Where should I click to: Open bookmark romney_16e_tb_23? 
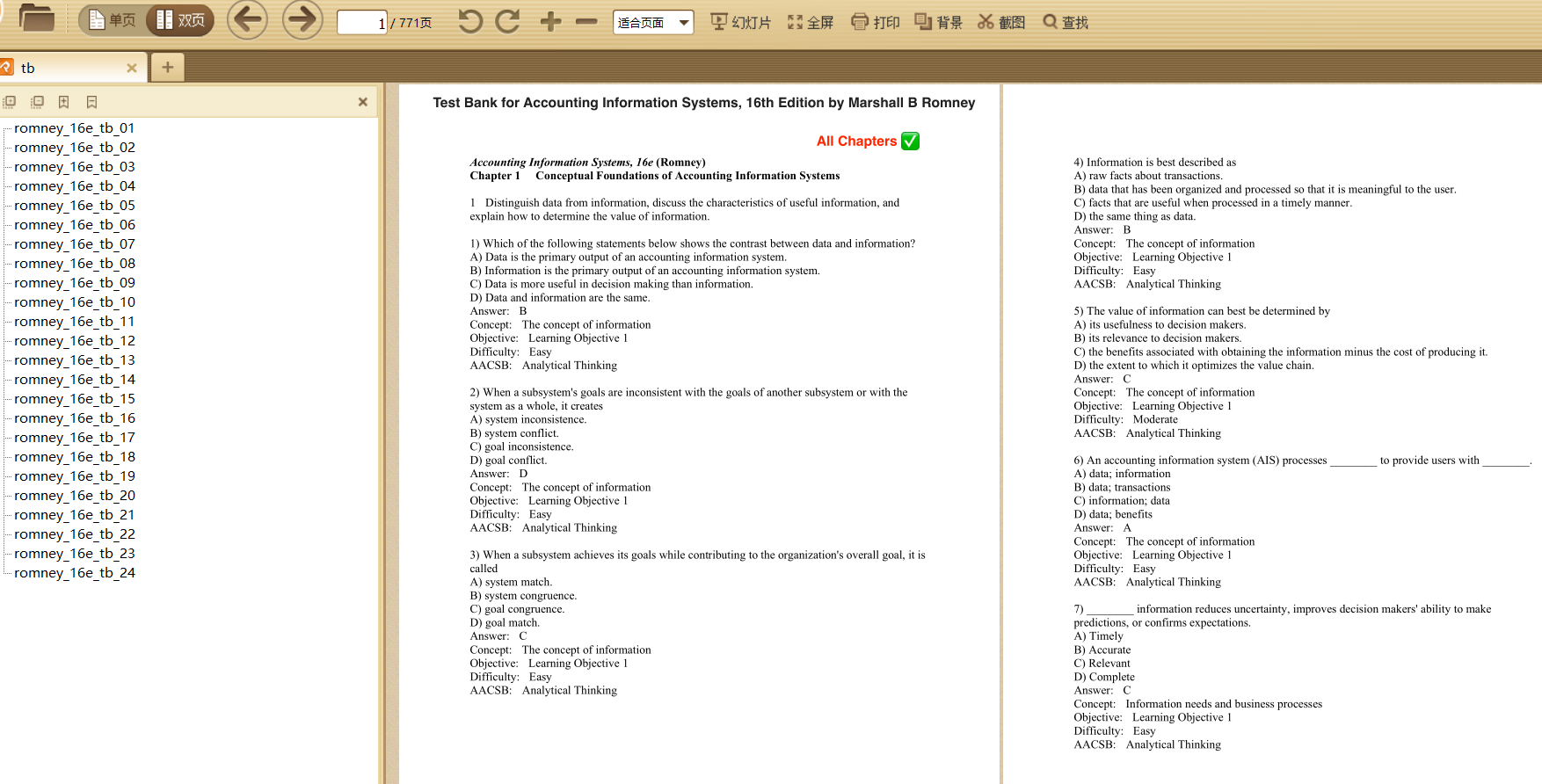click(x=75, y=554)
